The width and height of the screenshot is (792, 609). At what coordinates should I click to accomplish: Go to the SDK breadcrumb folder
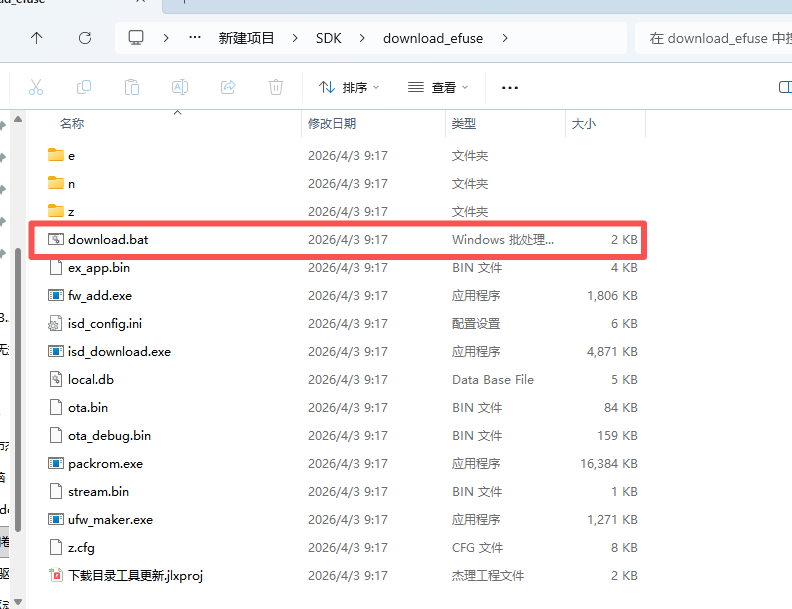tap(328, 38)
